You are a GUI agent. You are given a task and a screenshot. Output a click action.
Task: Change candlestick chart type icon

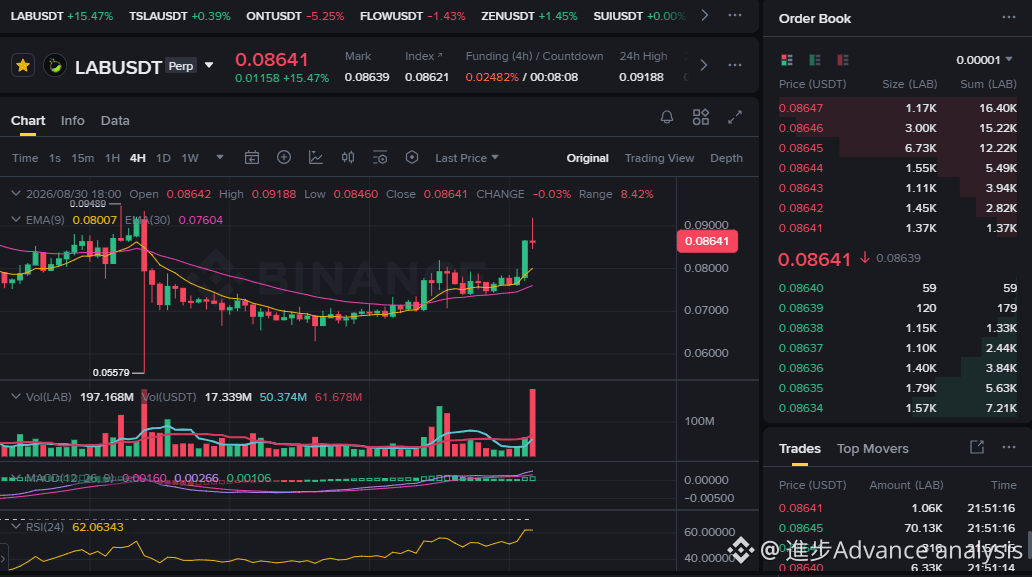tap(348, 157)
